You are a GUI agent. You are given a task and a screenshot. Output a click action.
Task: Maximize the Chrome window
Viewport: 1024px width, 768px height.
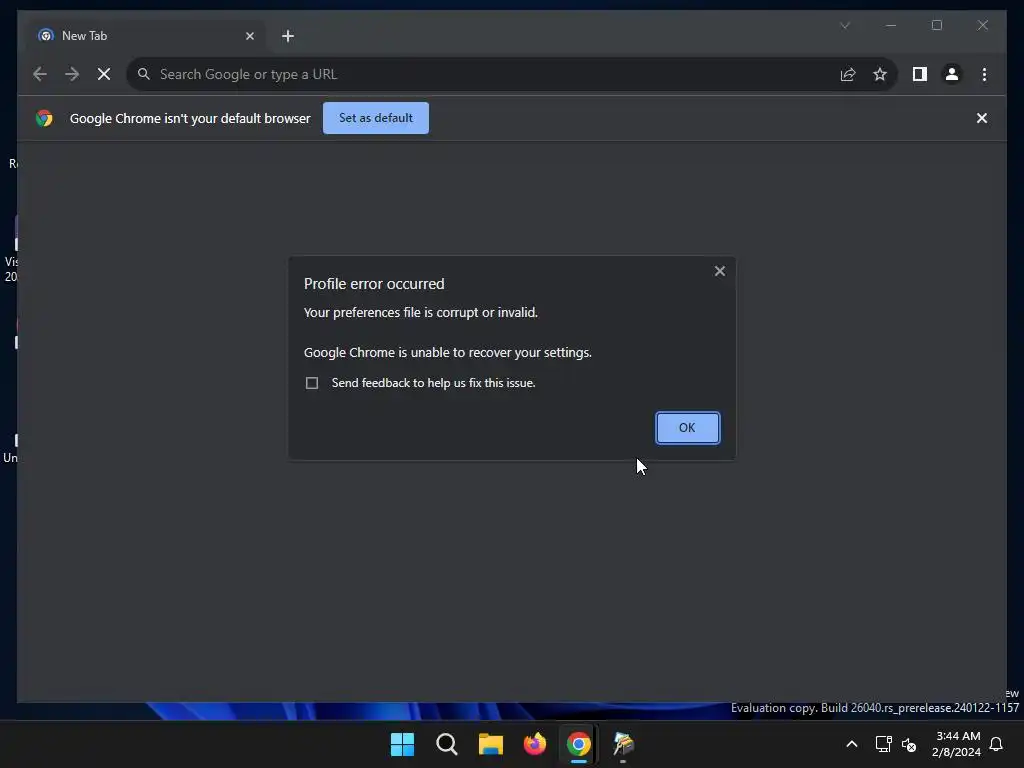tap(936, 25)
